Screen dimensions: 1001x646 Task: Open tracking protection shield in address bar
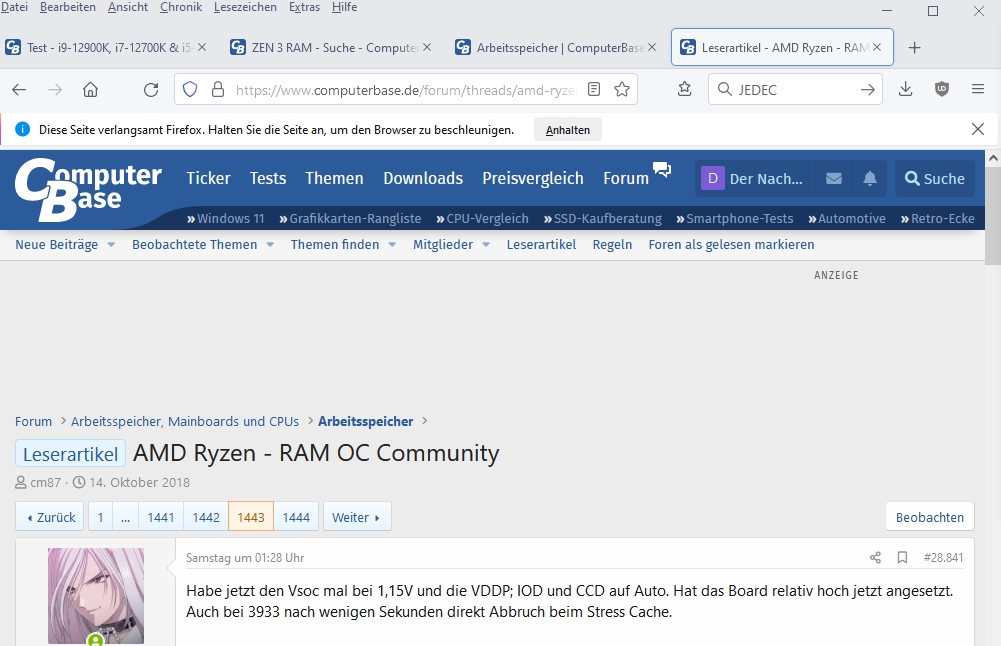pyautogui.click(x=190, y=89)
